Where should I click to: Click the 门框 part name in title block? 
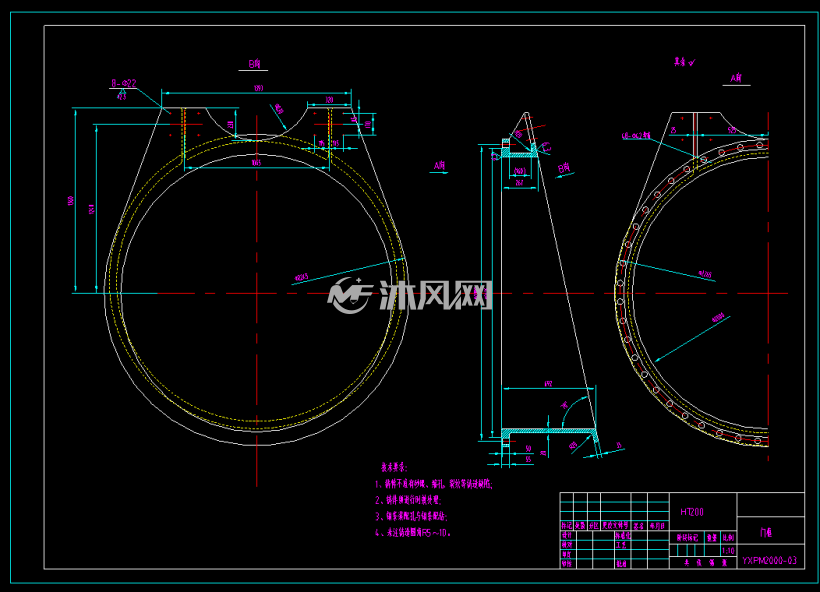766,532
